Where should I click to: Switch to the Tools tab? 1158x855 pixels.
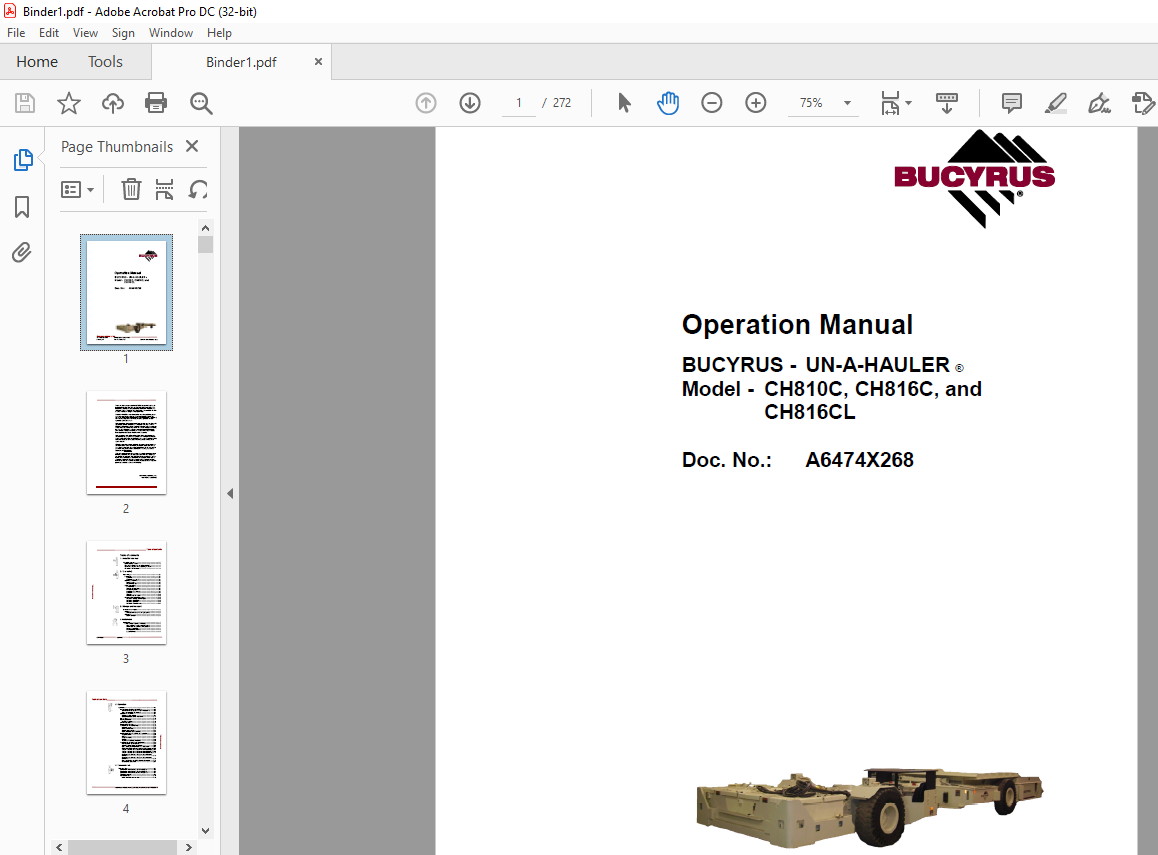tap(105, 62)
